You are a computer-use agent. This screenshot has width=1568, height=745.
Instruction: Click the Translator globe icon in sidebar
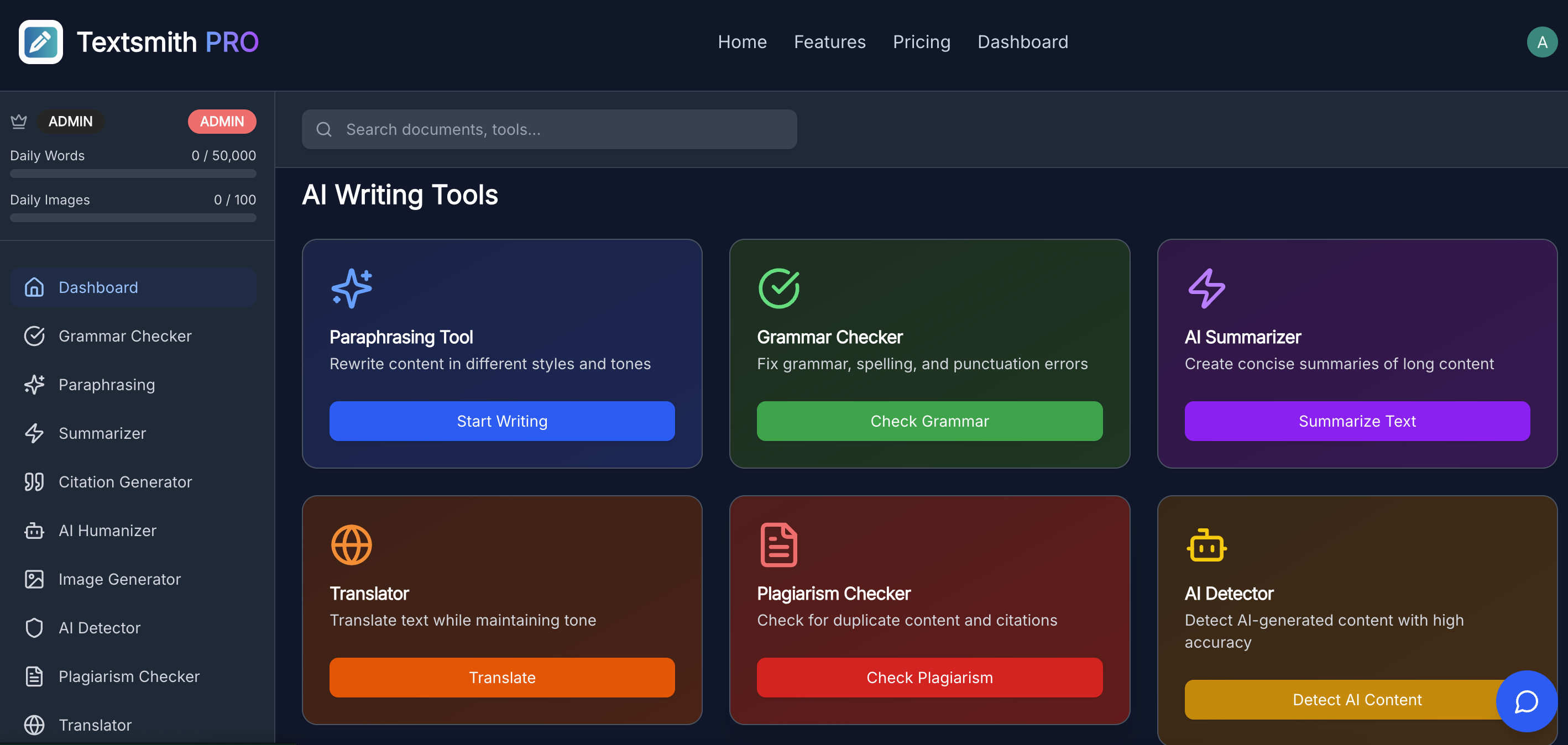[35, 725]
